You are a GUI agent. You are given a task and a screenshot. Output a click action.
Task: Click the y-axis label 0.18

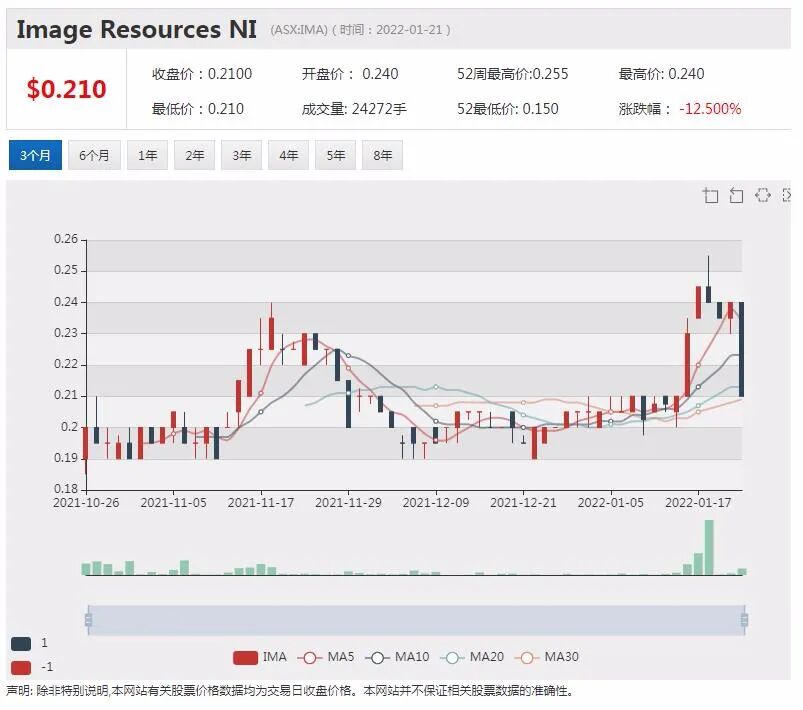pyautogui.click(x=66, y=489)
